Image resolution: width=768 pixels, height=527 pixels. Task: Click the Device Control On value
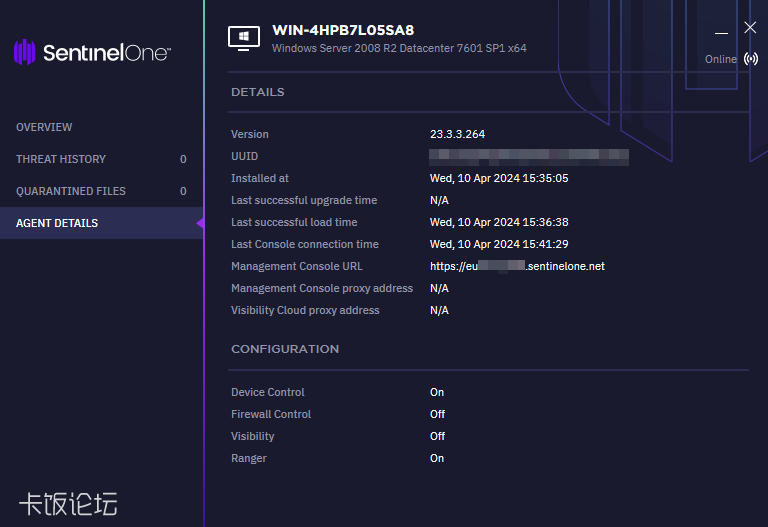437,392
